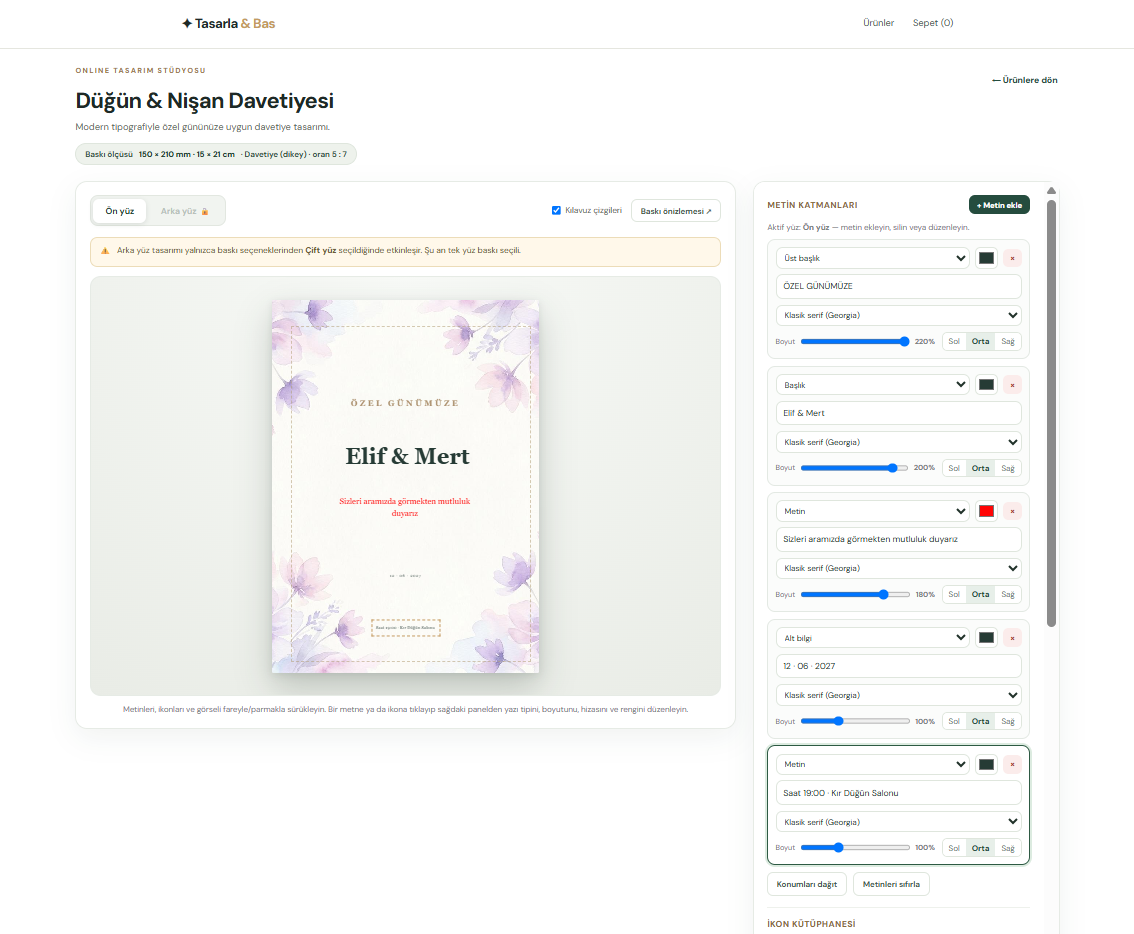Toggle the Kılavuz çizgileri checkbox

556,211
